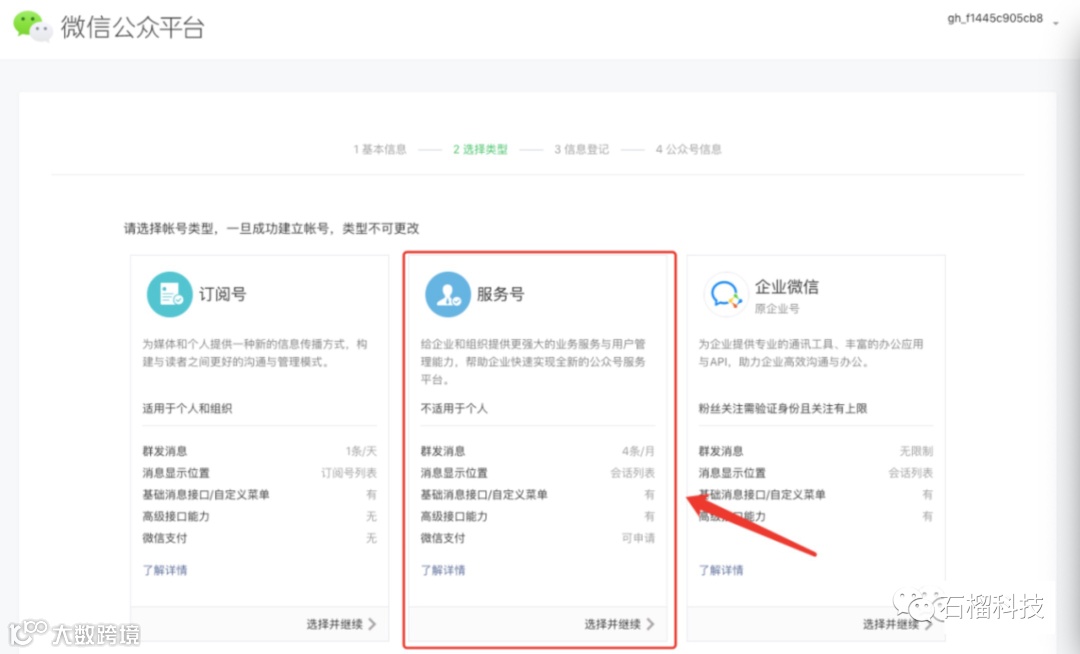Click 消息显示位置 label in 服务号 card

coord(454,473)
